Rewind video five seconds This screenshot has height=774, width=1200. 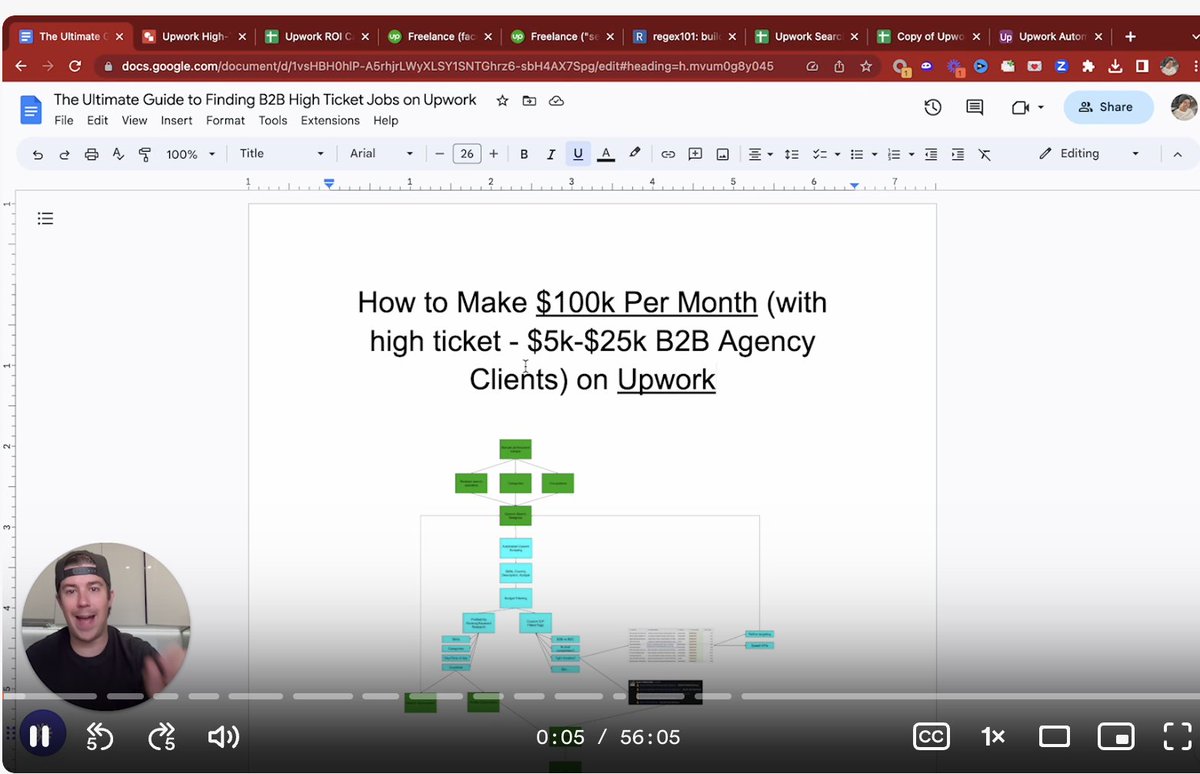99,737
